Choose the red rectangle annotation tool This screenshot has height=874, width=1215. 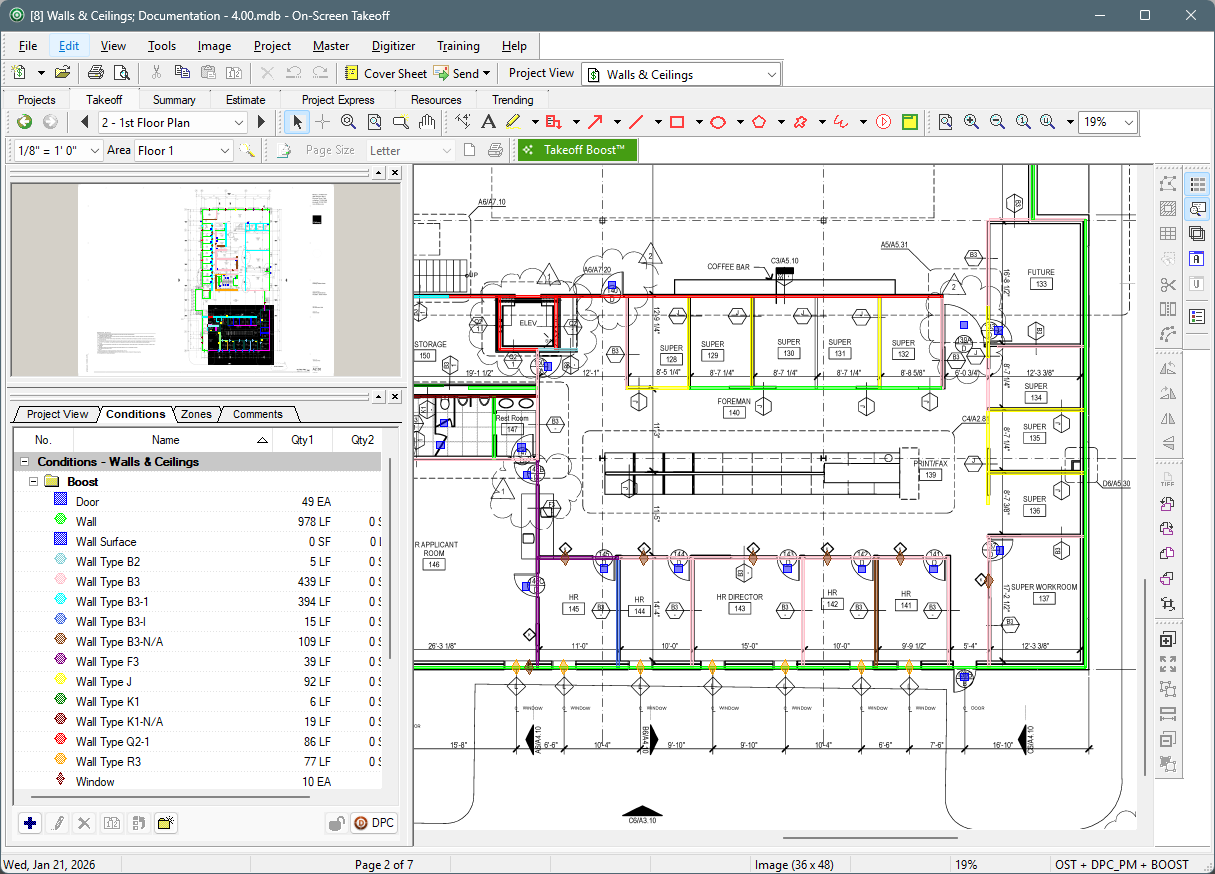(x=677, y=122)
